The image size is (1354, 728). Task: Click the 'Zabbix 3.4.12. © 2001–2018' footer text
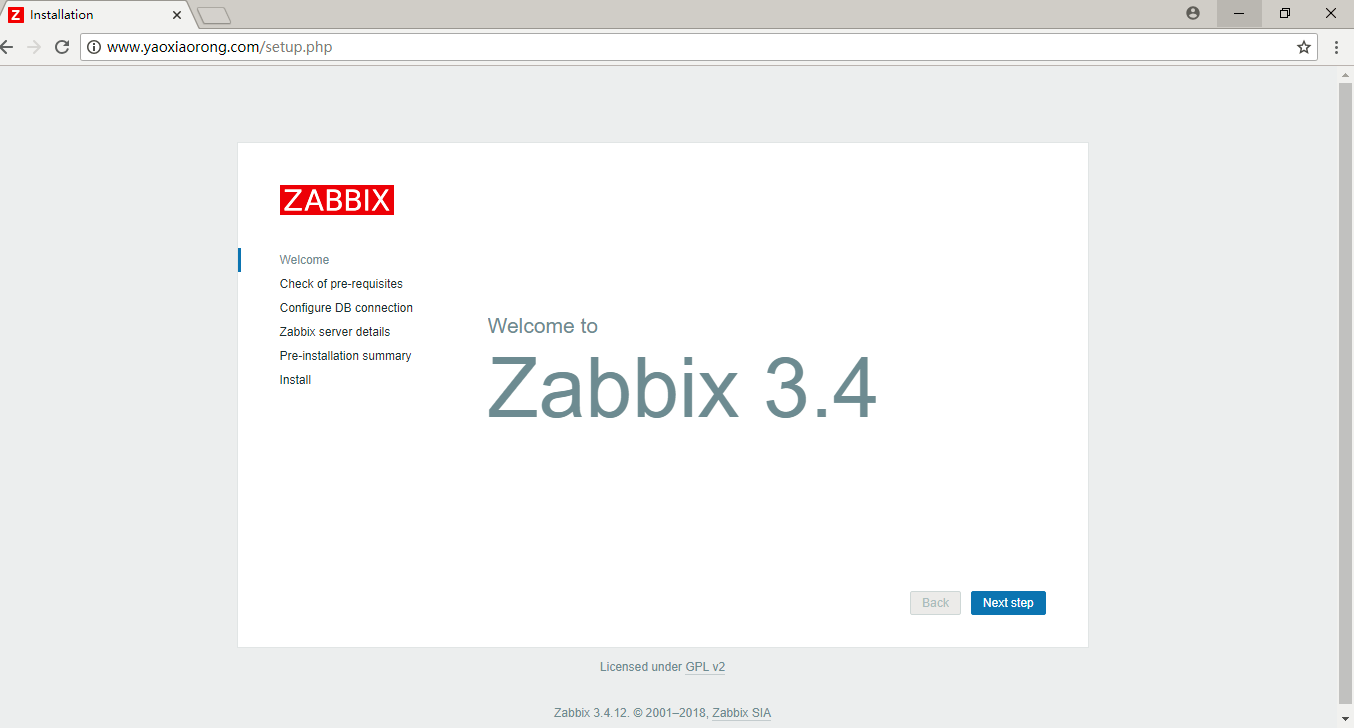(x=631, y=713)
